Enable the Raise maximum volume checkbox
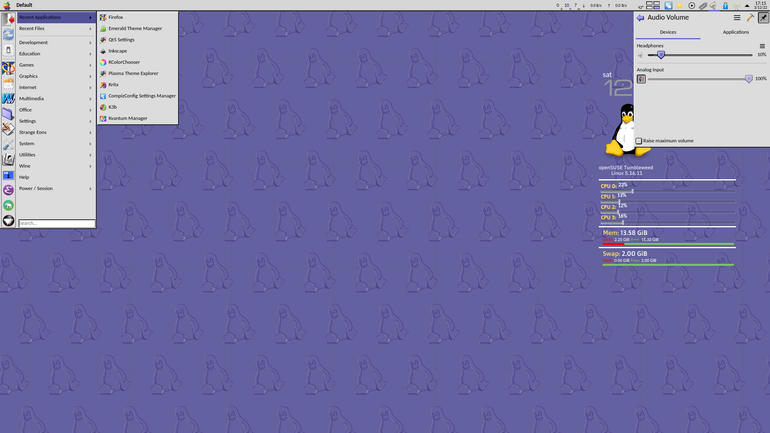This screenshot has height=433, width=770. tap(639, 141)
